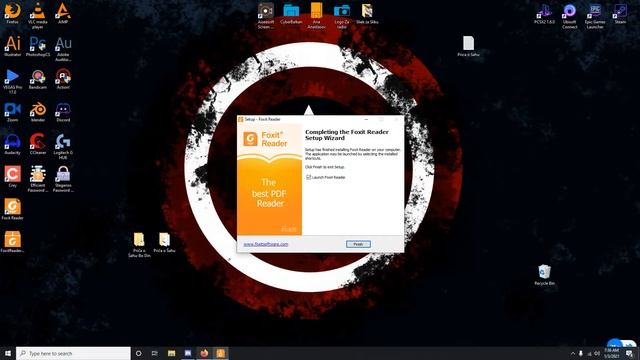The height and width of the screenshot is (360, 640).
Task: Select the Steam desktop shortcut
Action: coord(620,14)
